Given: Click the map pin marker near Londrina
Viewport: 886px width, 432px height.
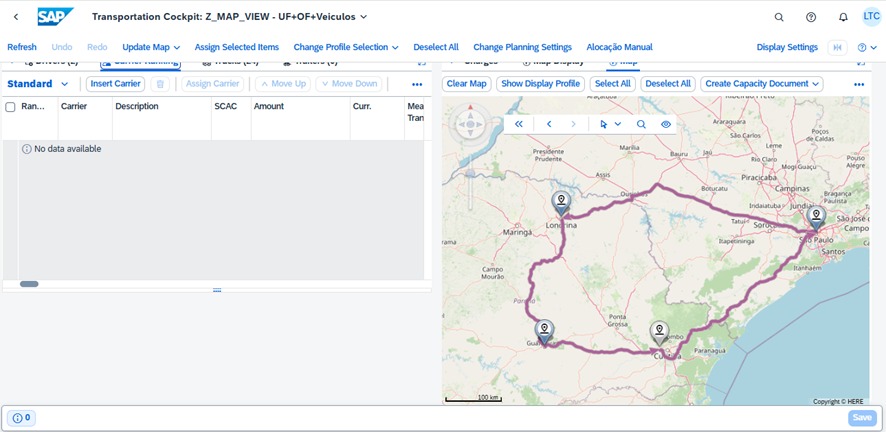Looking at the screenshot, I should pyautogui.click(x=562, y=202).
